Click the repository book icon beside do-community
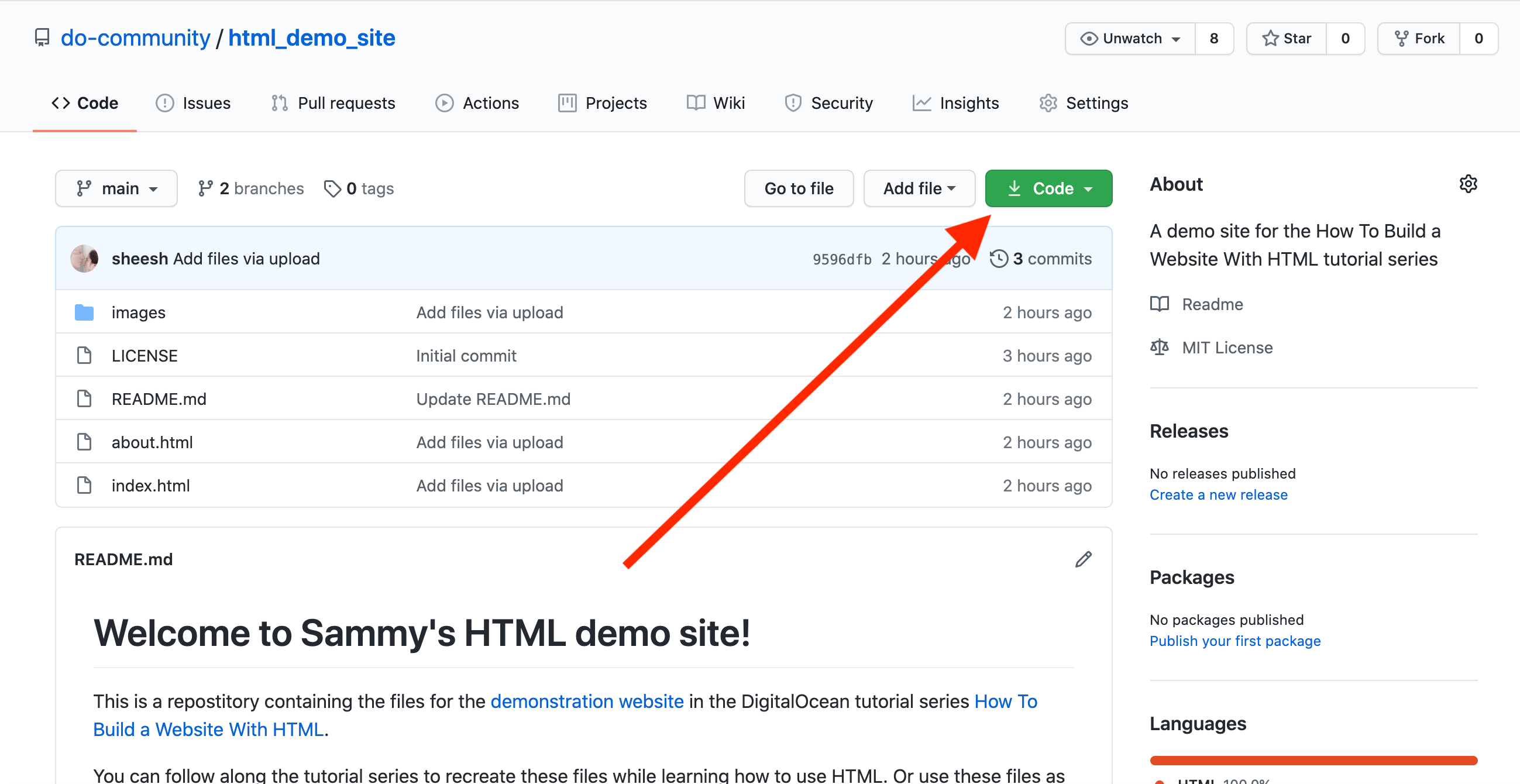This screenshot has width=1520, height=784. (42, 38)
